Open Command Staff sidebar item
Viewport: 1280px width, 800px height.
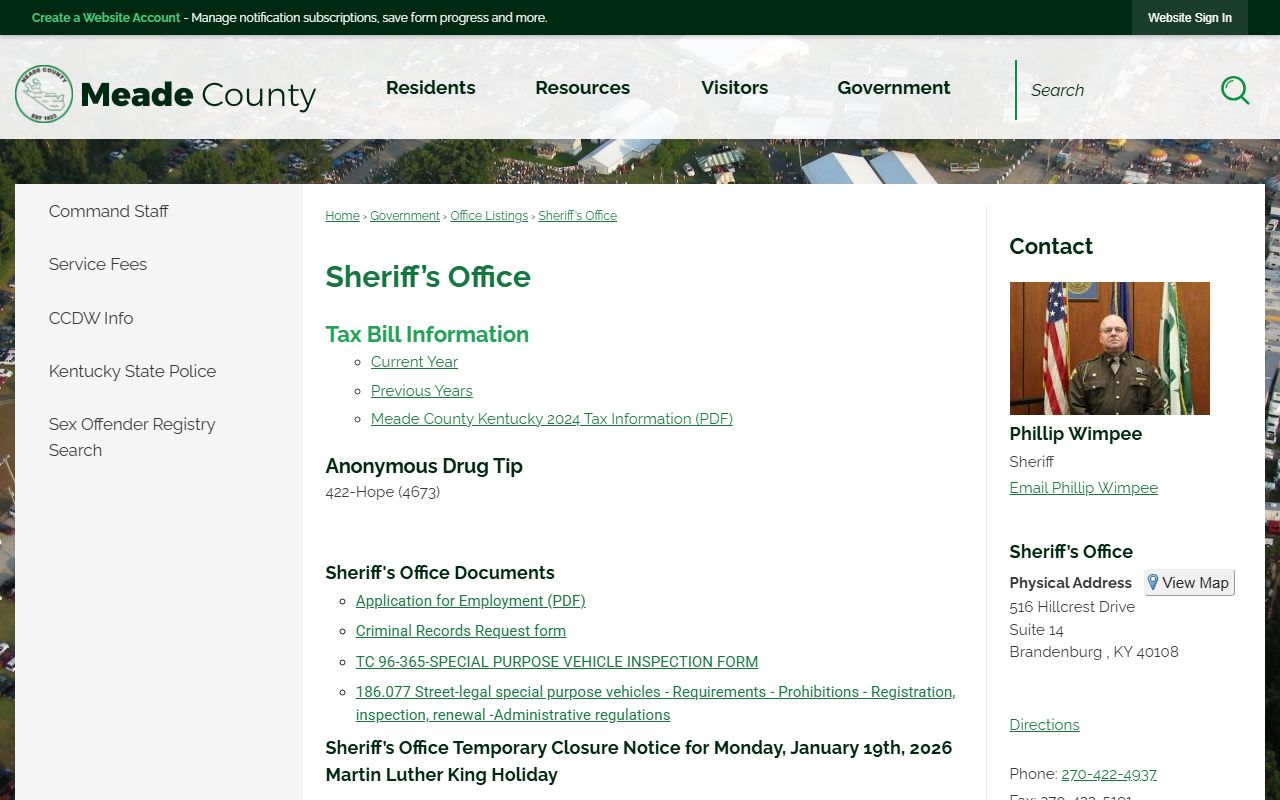click(x=109, y=211)
